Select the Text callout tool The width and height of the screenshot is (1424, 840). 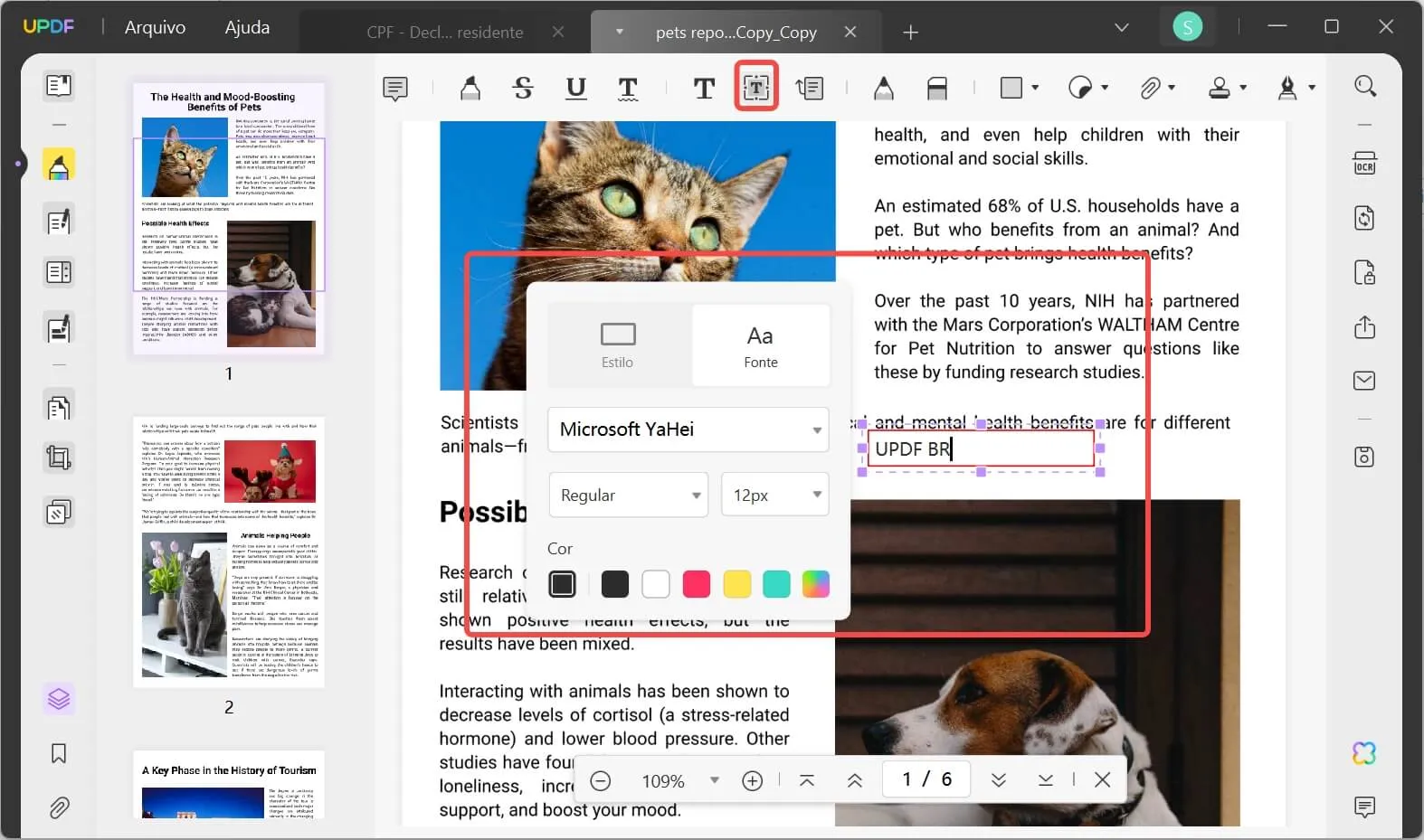click(810, 88)
